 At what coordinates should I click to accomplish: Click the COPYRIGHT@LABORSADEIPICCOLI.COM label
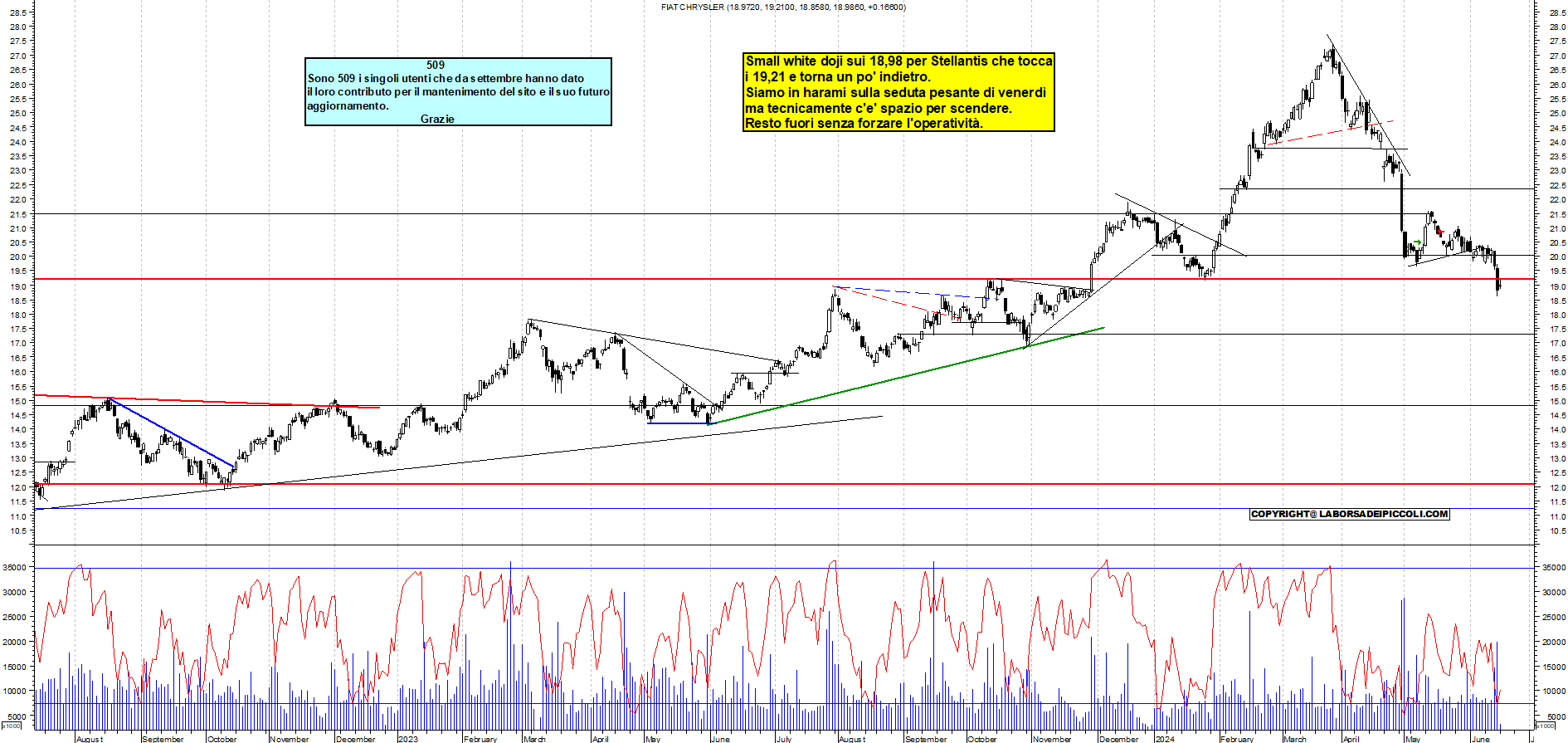[x=1350, y=514]
